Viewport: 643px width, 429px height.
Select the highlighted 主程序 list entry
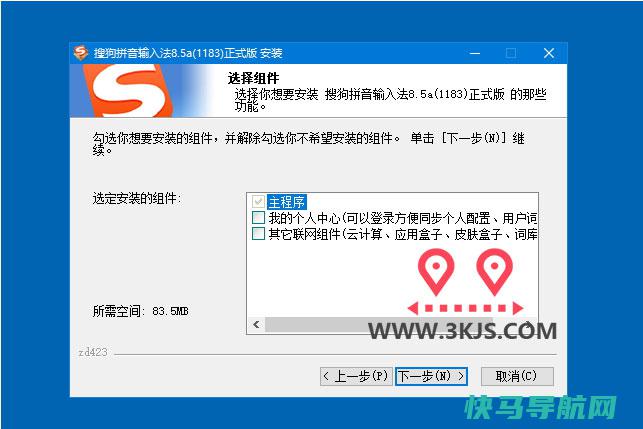pyautogui.click(x=287, y=202)
